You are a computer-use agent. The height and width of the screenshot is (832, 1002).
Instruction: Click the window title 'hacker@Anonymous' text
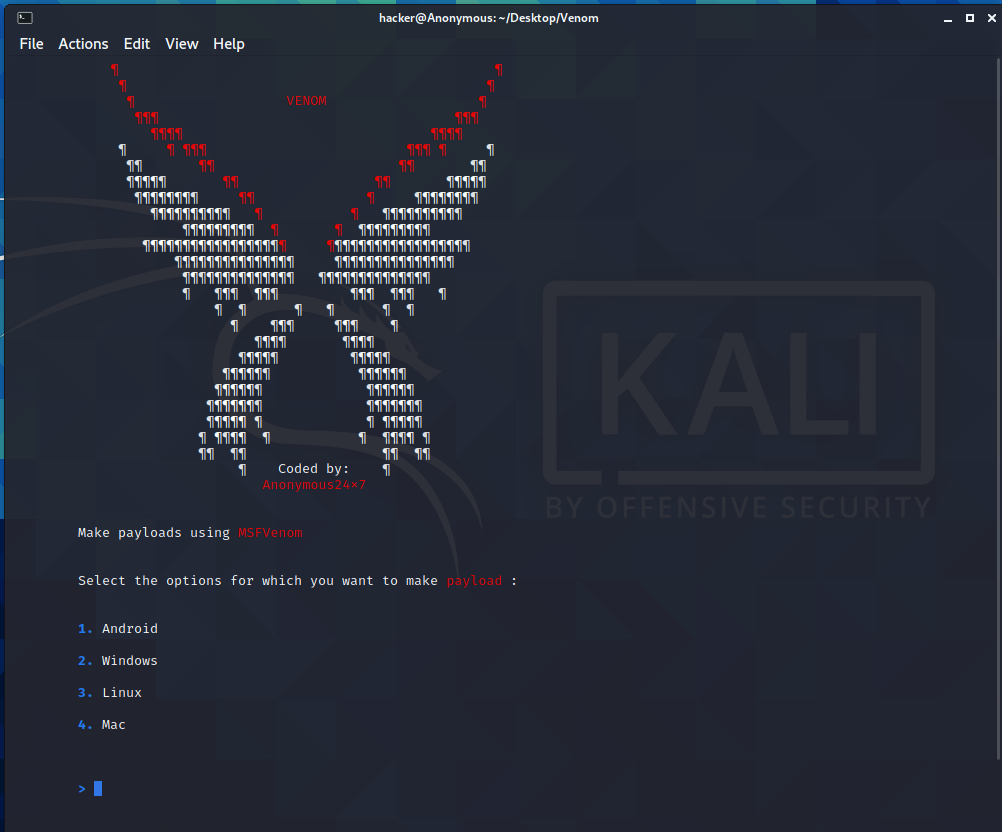coord(489,18)
